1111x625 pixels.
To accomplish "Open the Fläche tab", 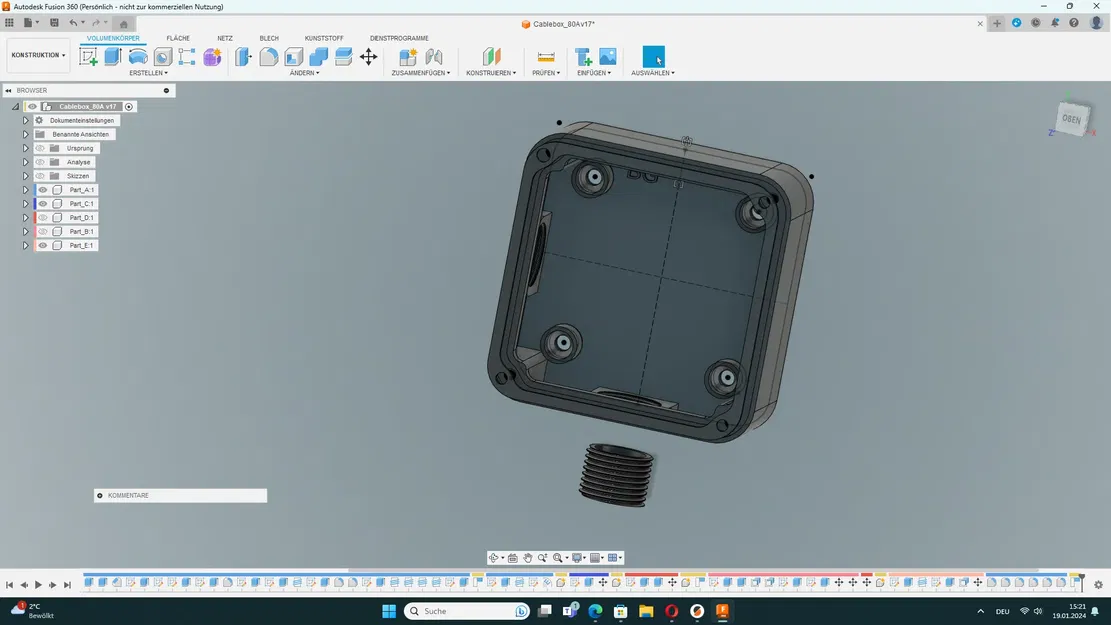I will tap(178, 38).
